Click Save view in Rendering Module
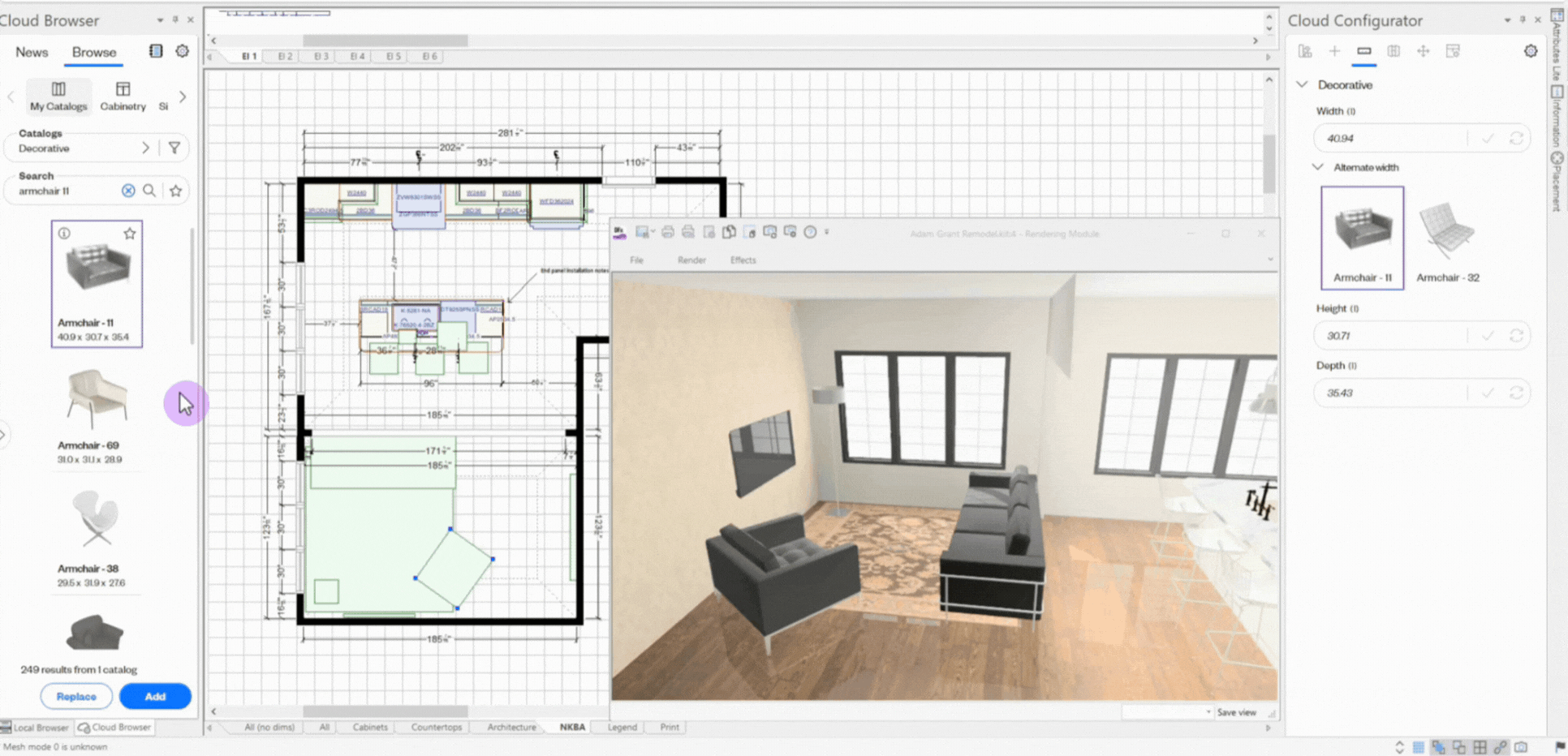 pyautogui.click(x=1236, y=712)
